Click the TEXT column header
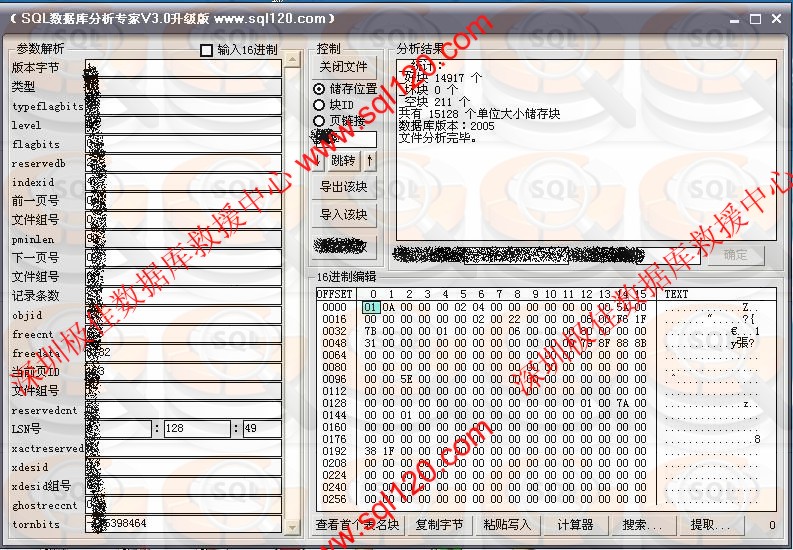The width and height of the screenshot is (793, 550). (676, 294)
